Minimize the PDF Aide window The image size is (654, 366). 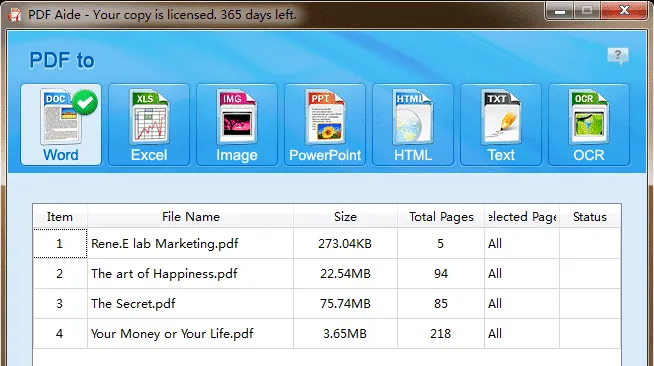(559, 10)
